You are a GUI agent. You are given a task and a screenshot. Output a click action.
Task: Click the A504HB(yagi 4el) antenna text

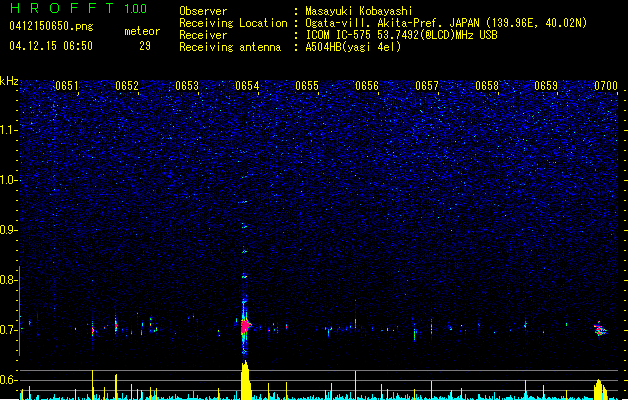(353, 47)
